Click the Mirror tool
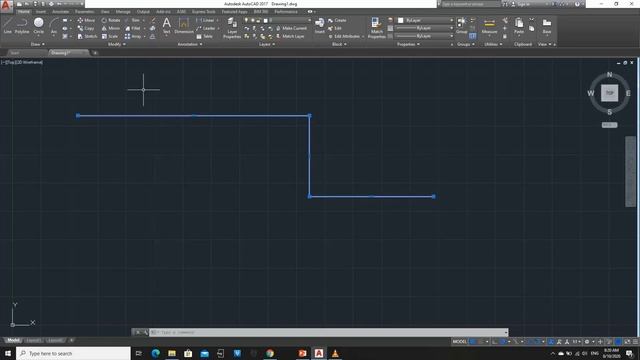 (x=111, y=28)
